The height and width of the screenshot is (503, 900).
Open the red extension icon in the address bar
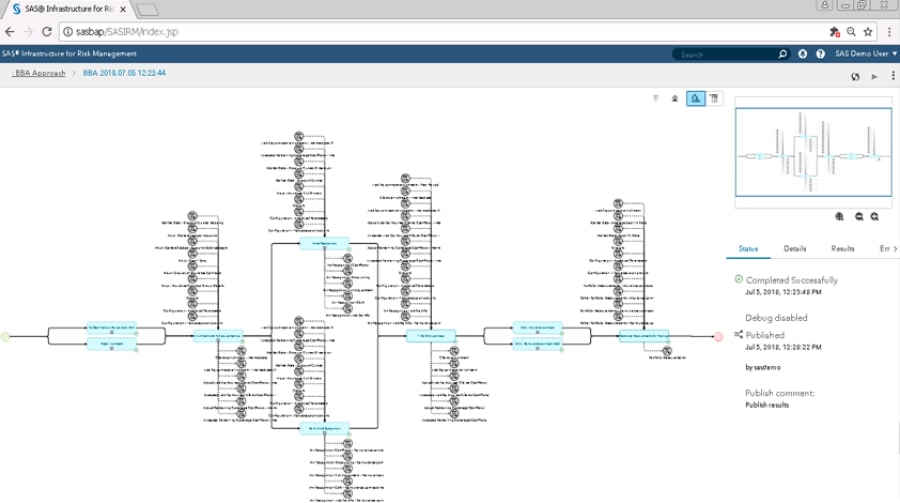click(x=835, y=32)
